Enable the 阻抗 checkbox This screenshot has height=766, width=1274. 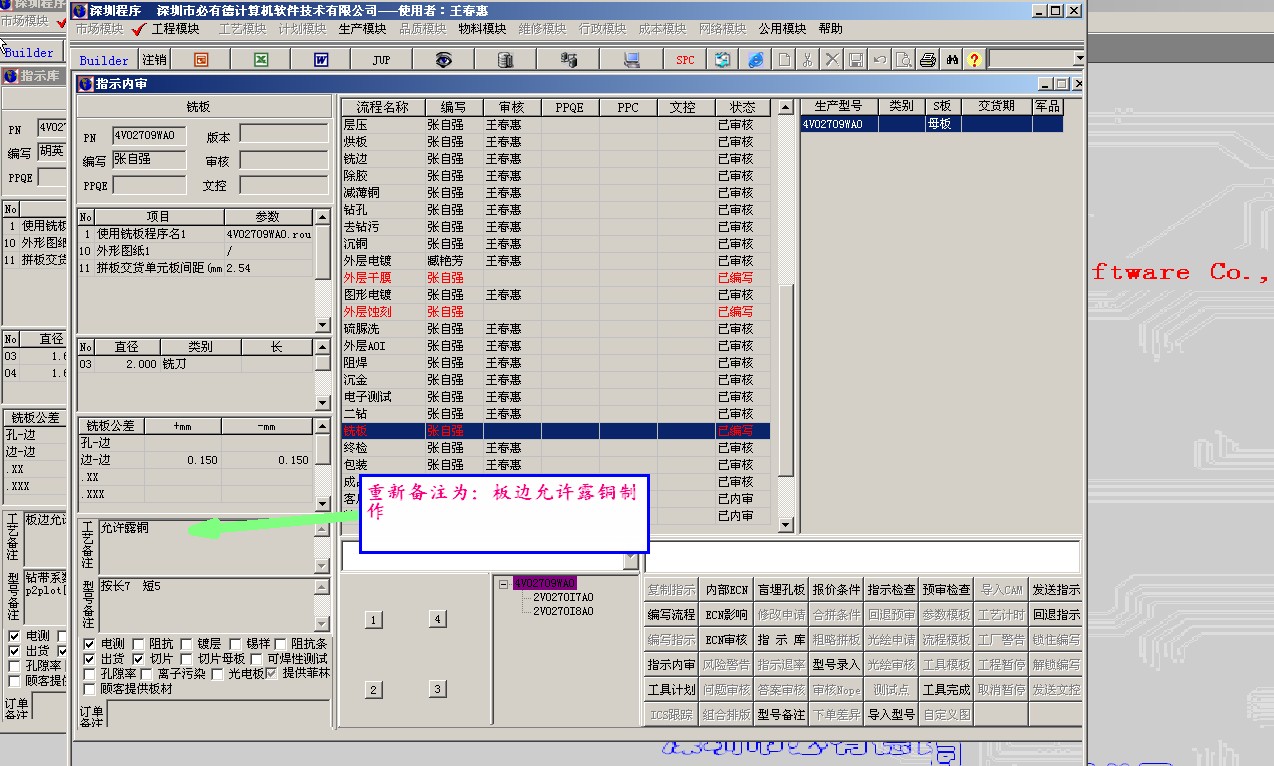coord(138,645)
